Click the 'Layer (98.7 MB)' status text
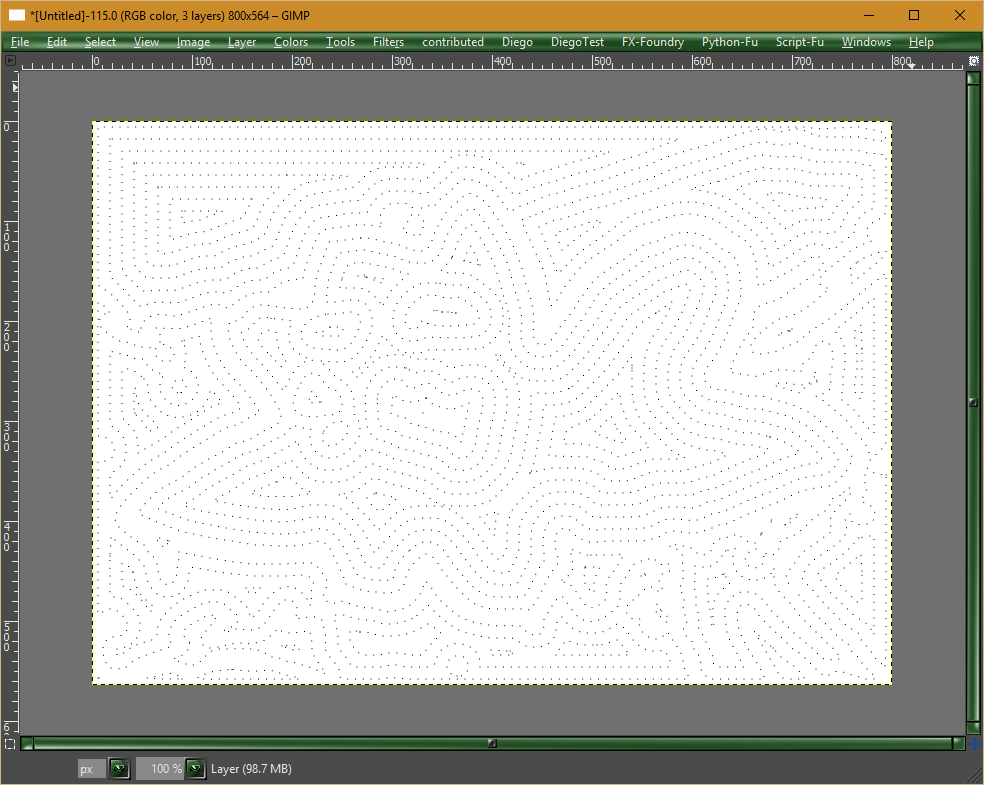 (251, 769)
